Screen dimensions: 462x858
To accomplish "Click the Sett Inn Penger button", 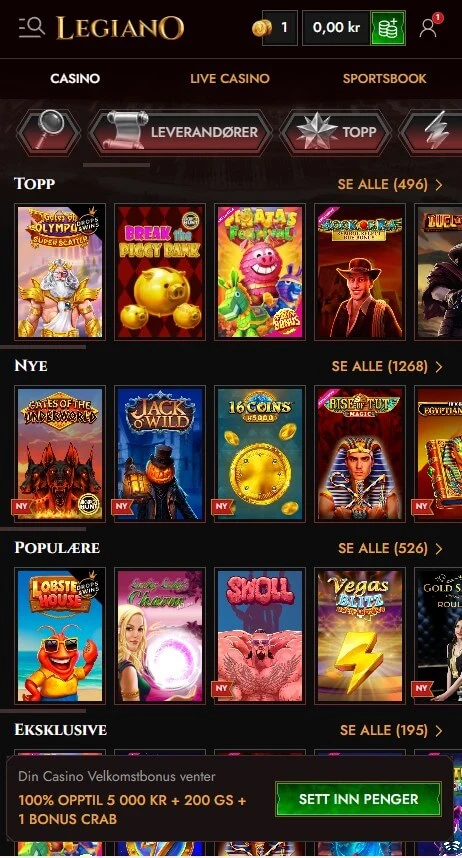I will coord(359,799).
